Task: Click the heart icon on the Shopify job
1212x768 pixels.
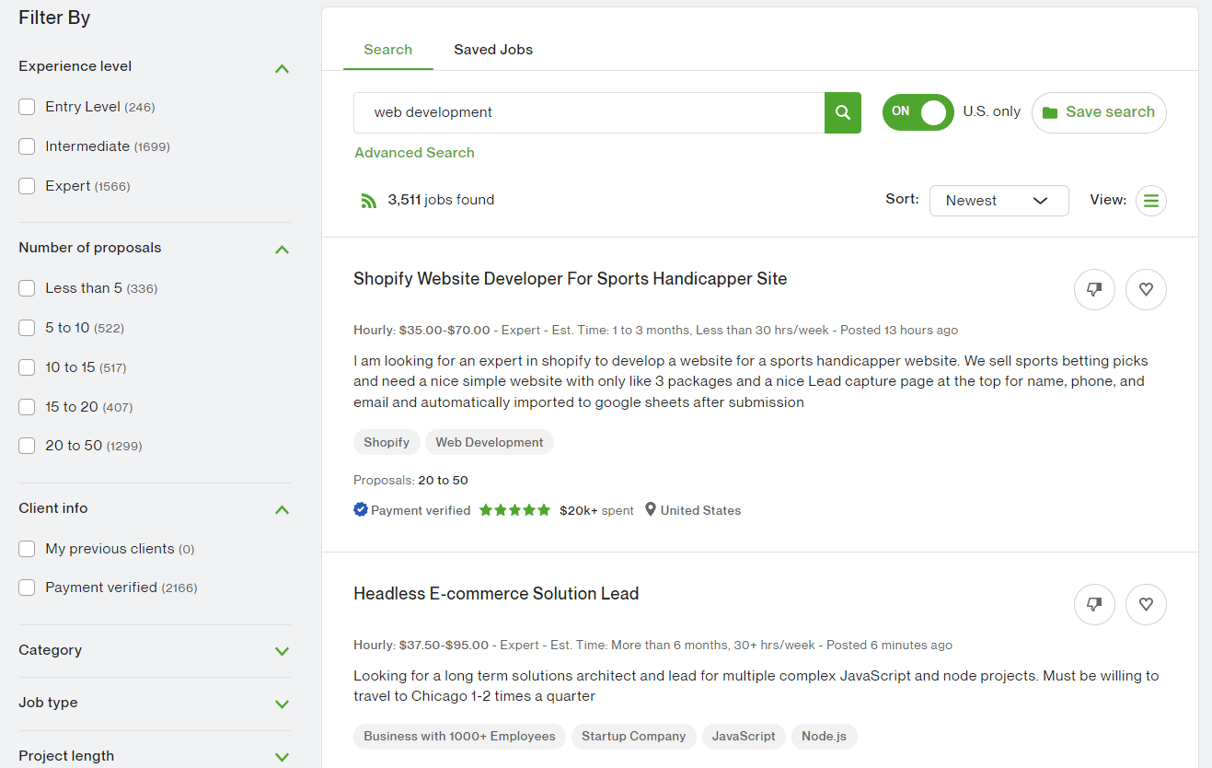Action: tap(1145, 289)
